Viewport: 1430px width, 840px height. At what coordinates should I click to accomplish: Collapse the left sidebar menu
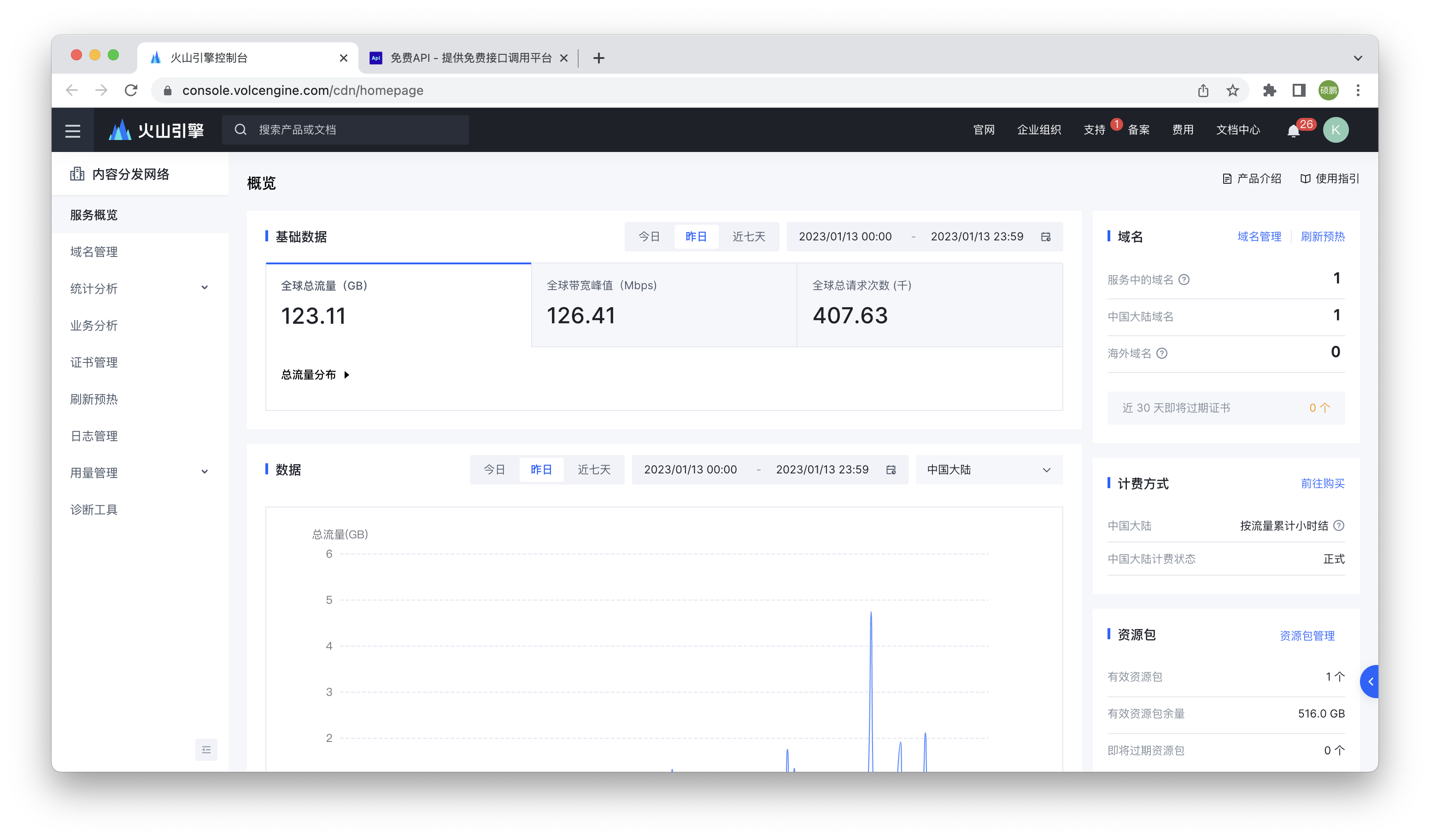point(206,750)
